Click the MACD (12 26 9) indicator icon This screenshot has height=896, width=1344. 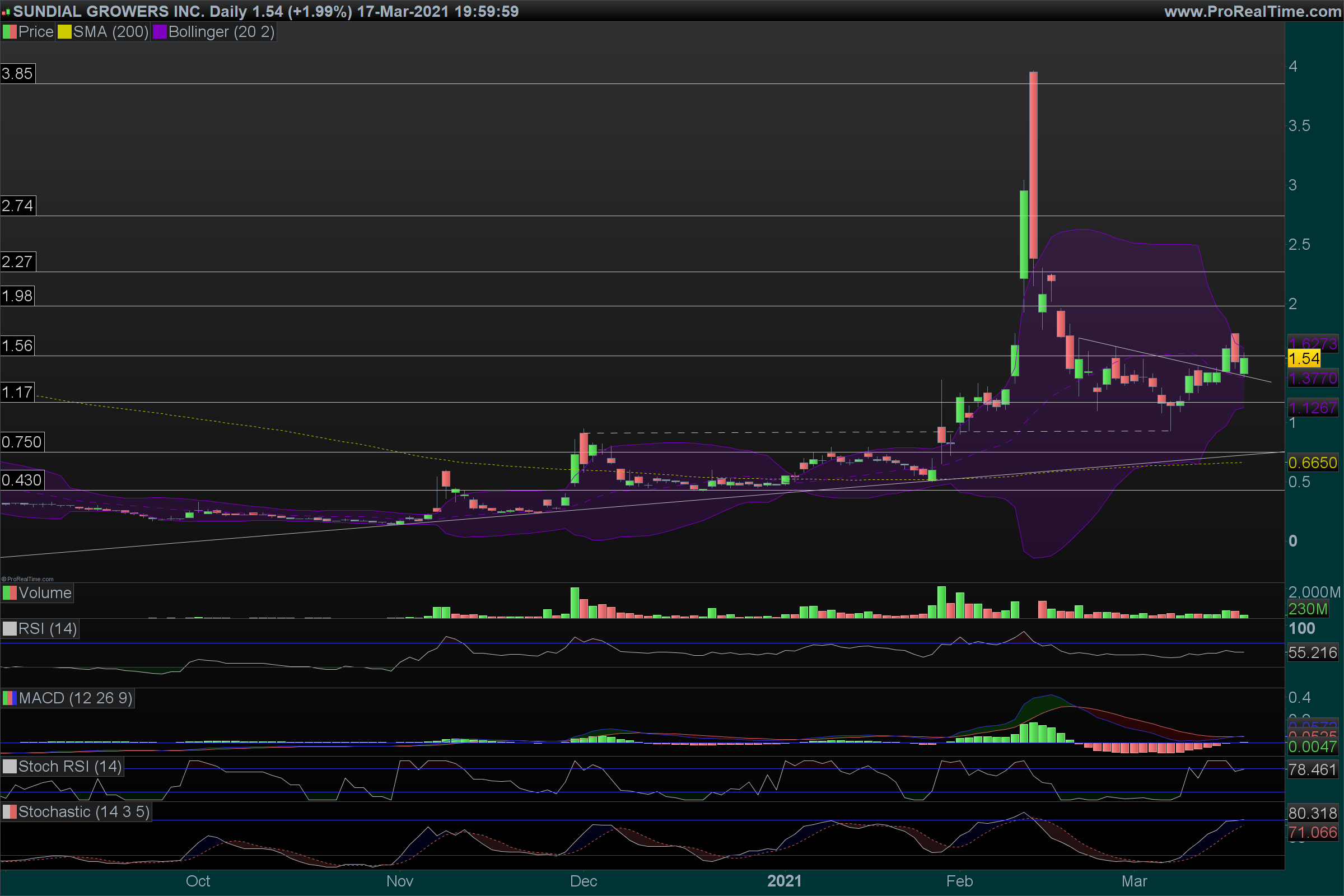coord(10,698)
